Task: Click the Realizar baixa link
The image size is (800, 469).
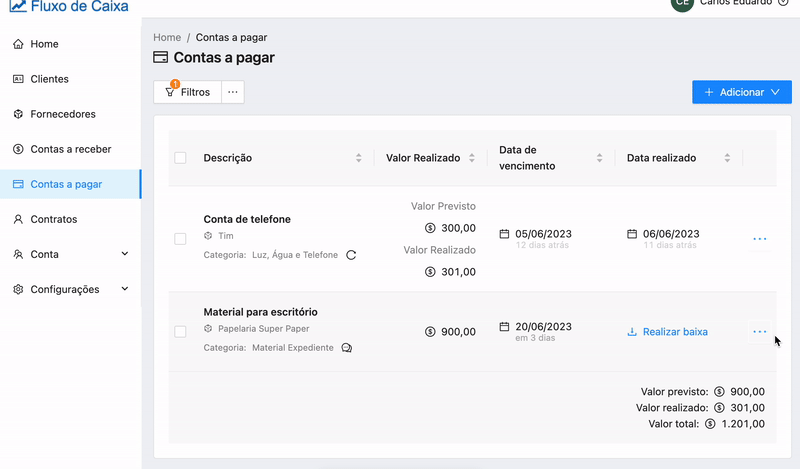Action: [667, 332]
